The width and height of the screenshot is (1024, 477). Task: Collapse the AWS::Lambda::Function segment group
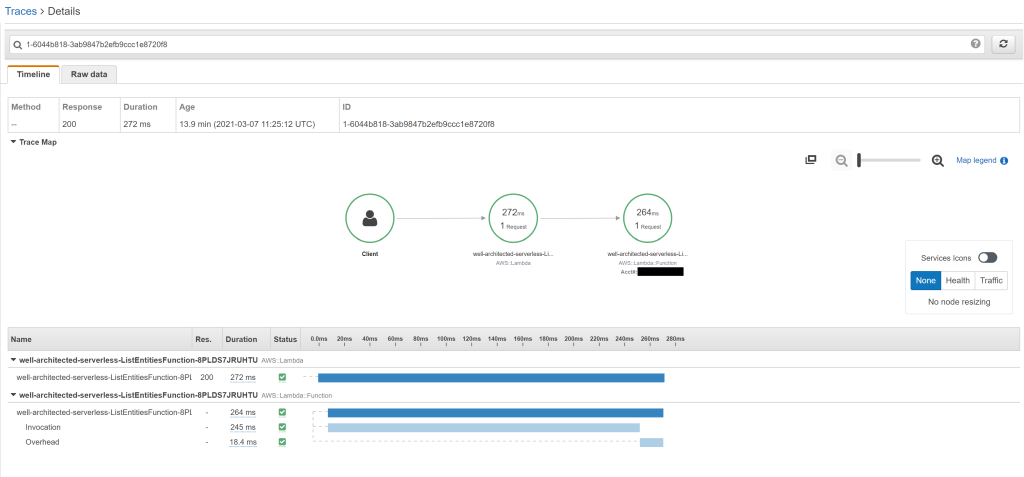(14, 395)
